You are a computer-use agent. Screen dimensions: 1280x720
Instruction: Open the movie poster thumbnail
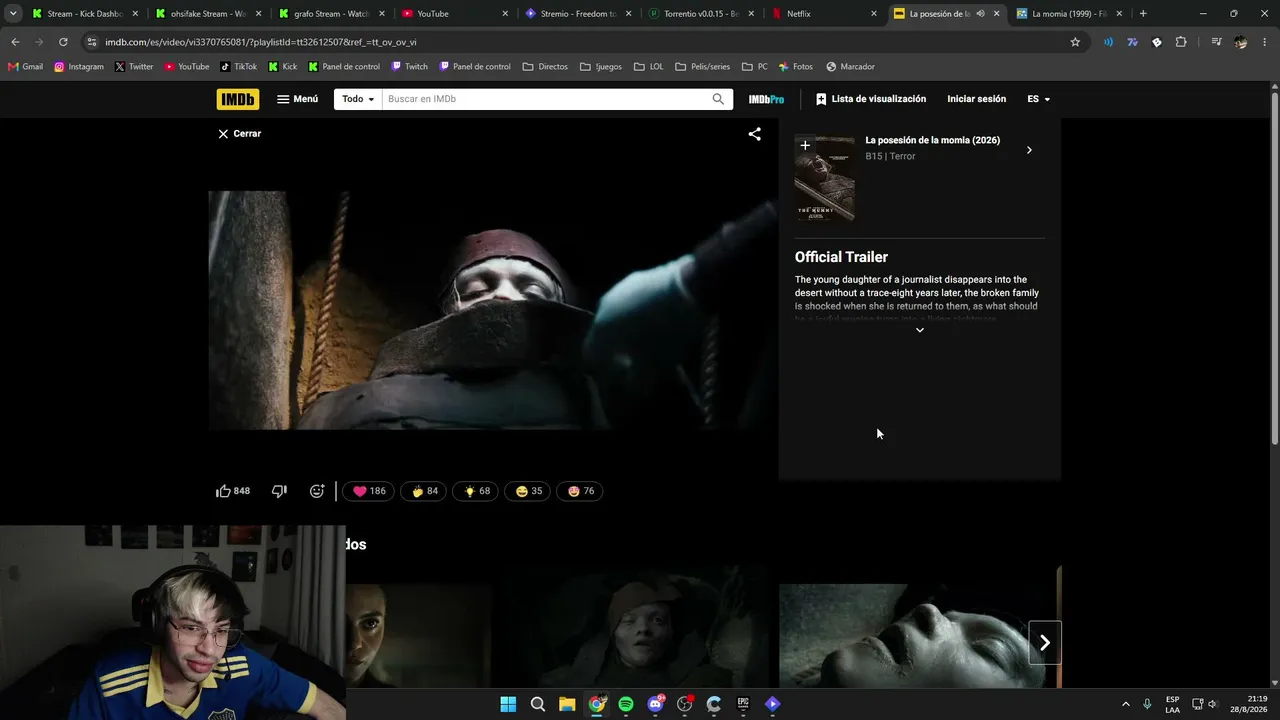click(x=825, y=178)
